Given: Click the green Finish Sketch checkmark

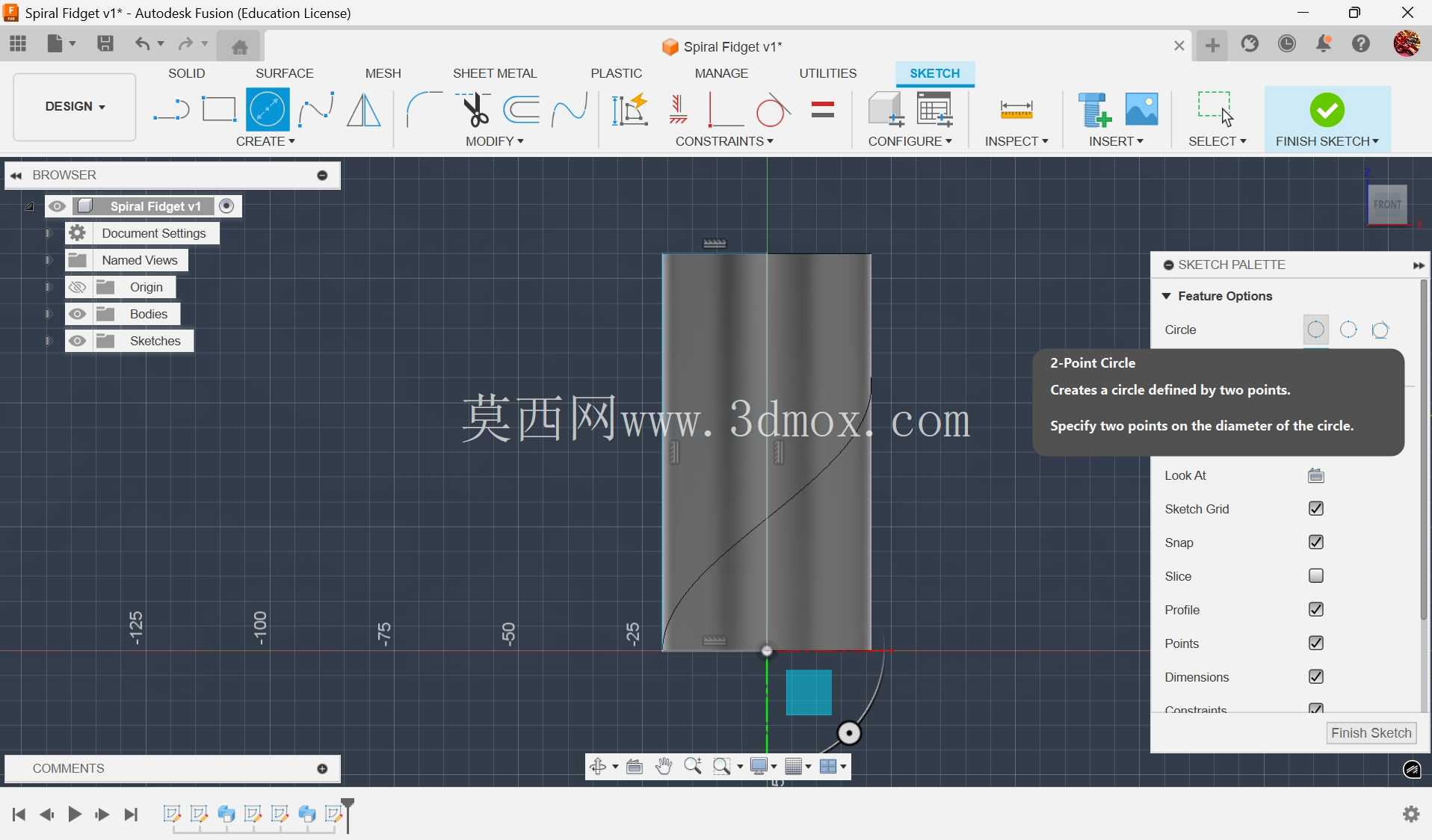Looking at the screenshot, I should click(x=1327, y=110).
